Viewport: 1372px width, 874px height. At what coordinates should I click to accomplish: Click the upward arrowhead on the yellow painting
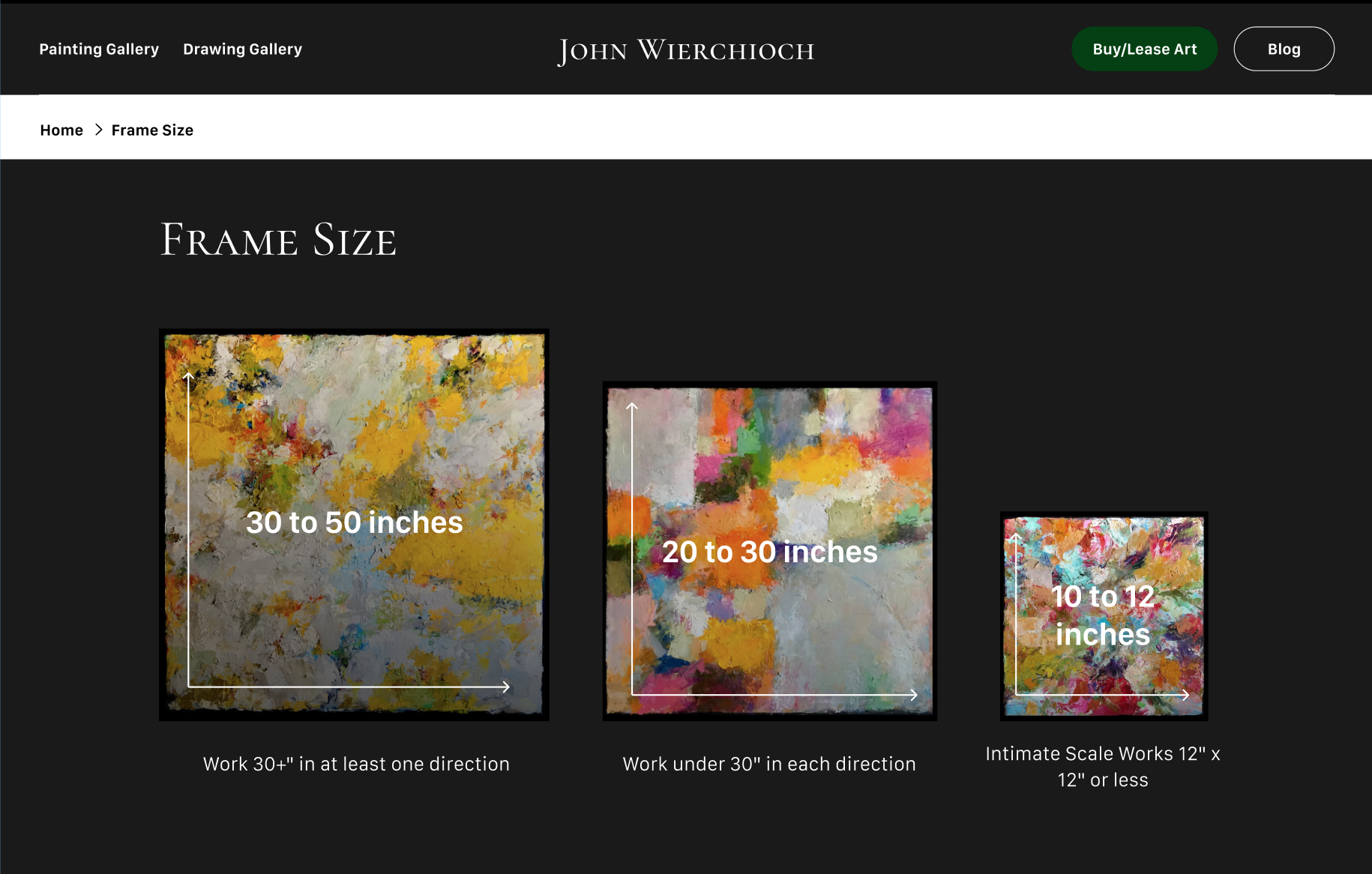tap(188, 376)
